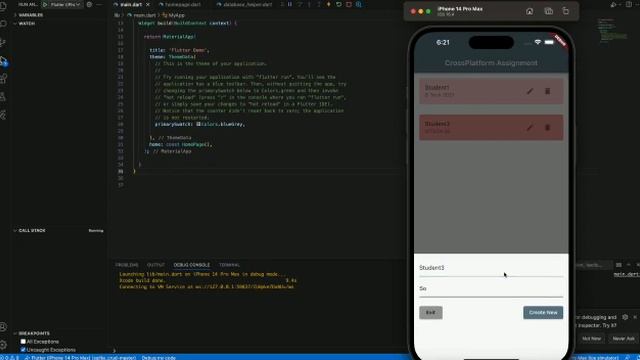Open the Accounts icon in activity bar
The height and width of the screenshot is (360, 640).
coord(4,327)
